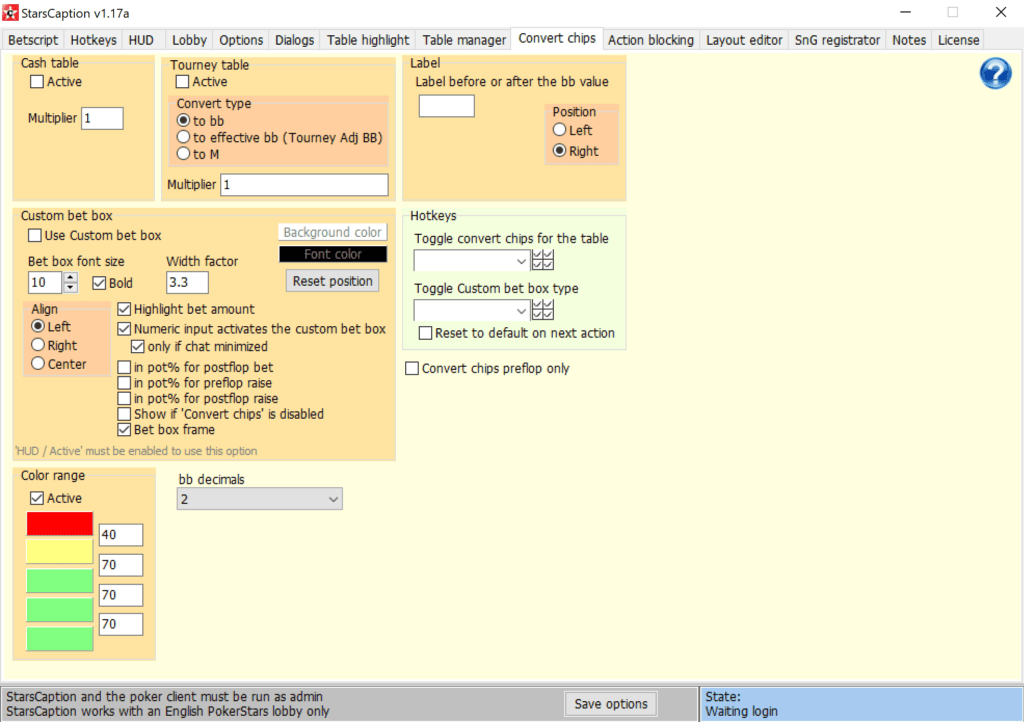Enable Tourney table Active checkbox
This screenshot has height=722, width=1024.
pyautogui.click(x=183, y=82)
